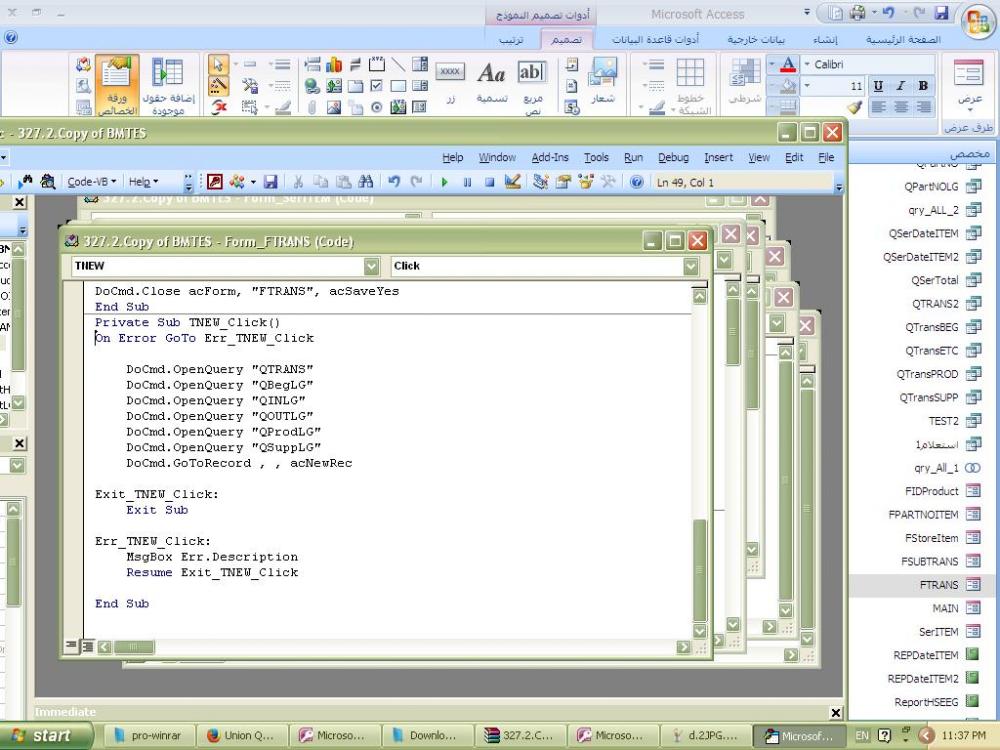Image resolution: width=1000 pixels, height=750 pixels.
Task: Click the Format Painter brush icon
Action: coord(855,107)
